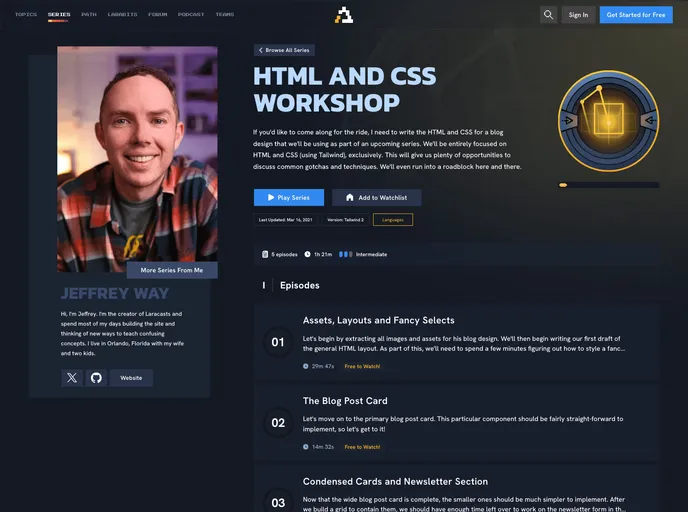Click the episode 03 number circle
The image size is (688, 512).
pyautogui.click(x=278, y=502)
